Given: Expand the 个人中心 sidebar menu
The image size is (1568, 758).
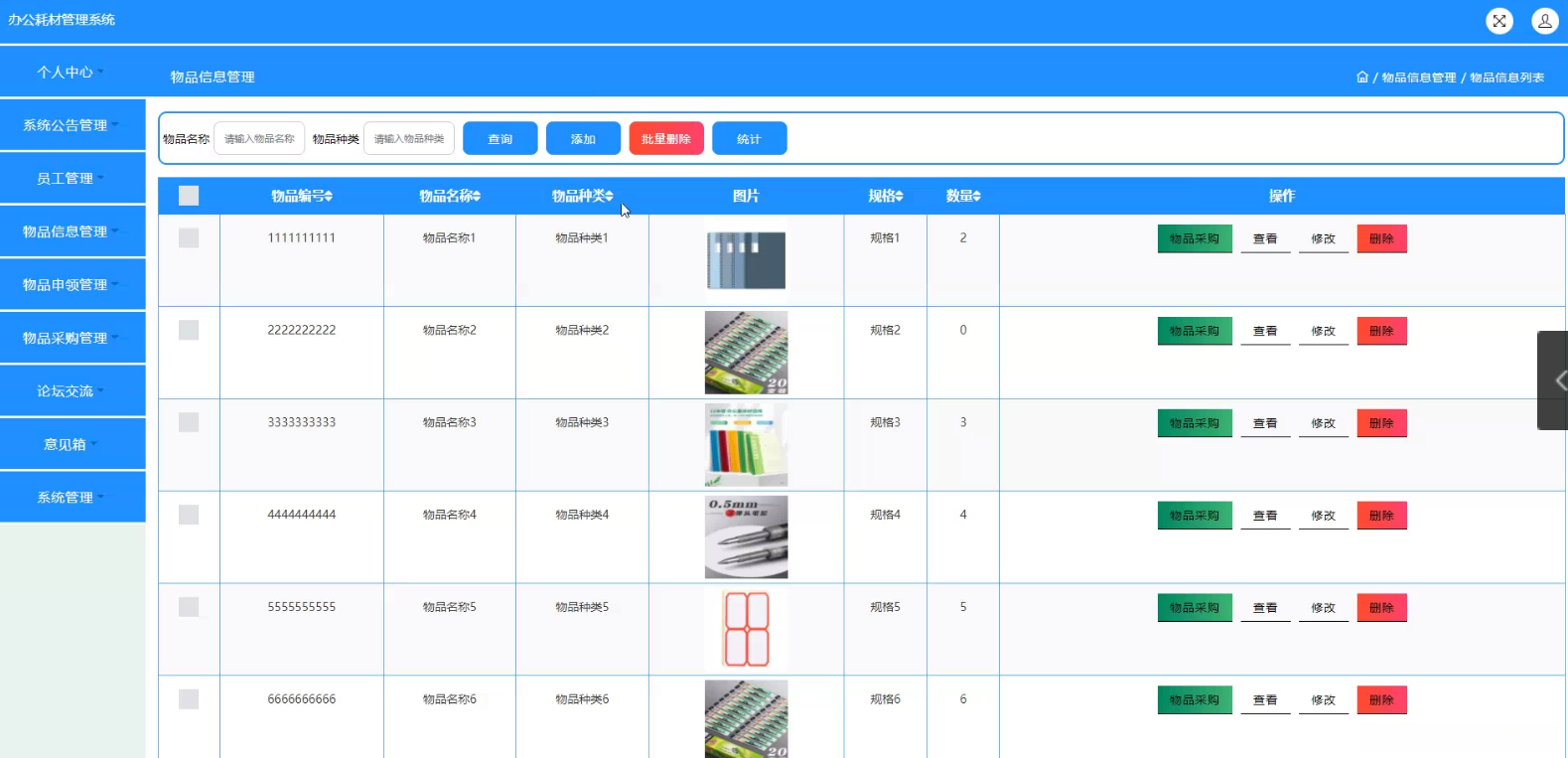Looking at the screenshot, I should pos(71,73).
